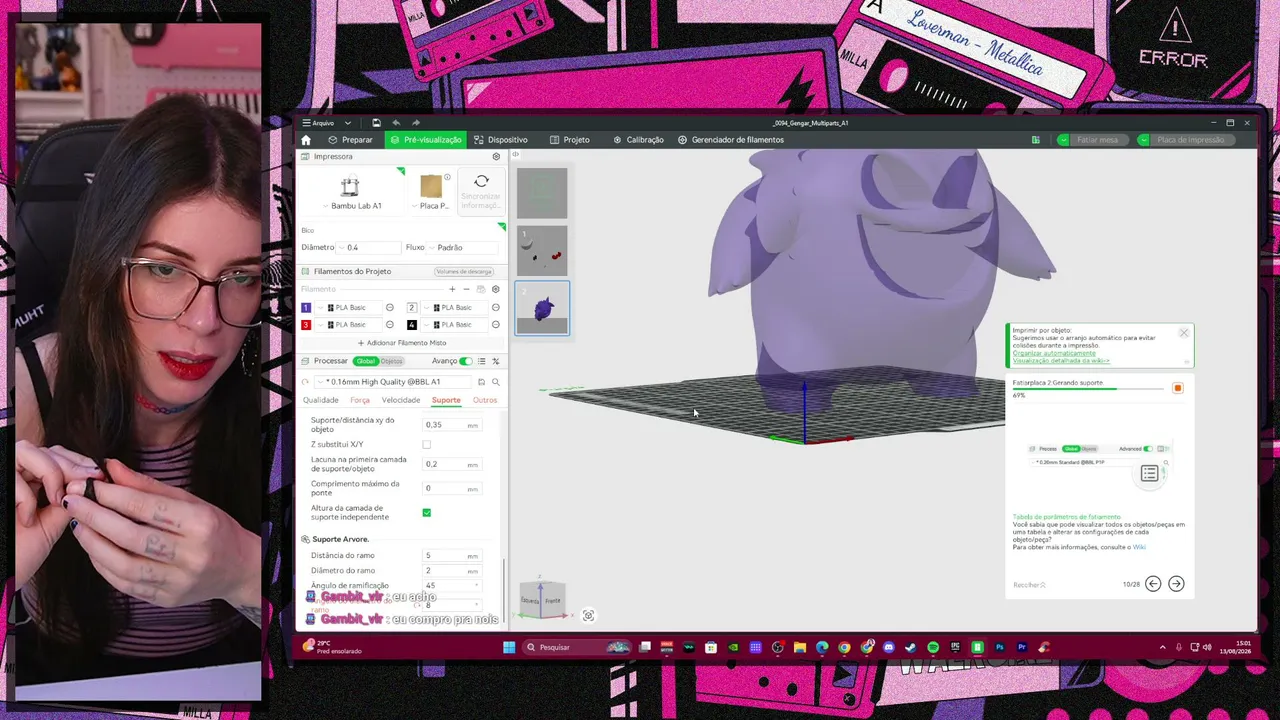Click the redo arrow in title bar

pos(416,123)
